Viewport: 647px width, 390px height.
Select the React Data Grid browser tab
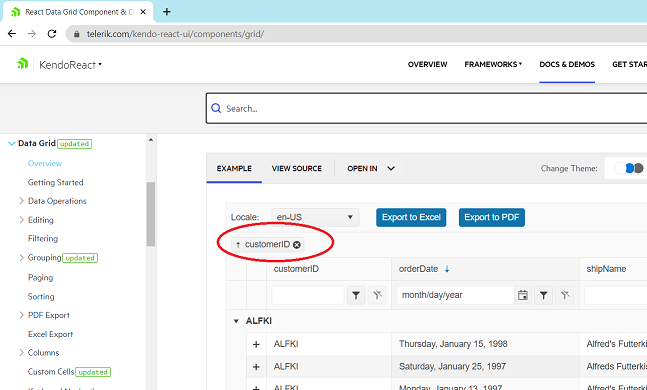coord(78,12)
